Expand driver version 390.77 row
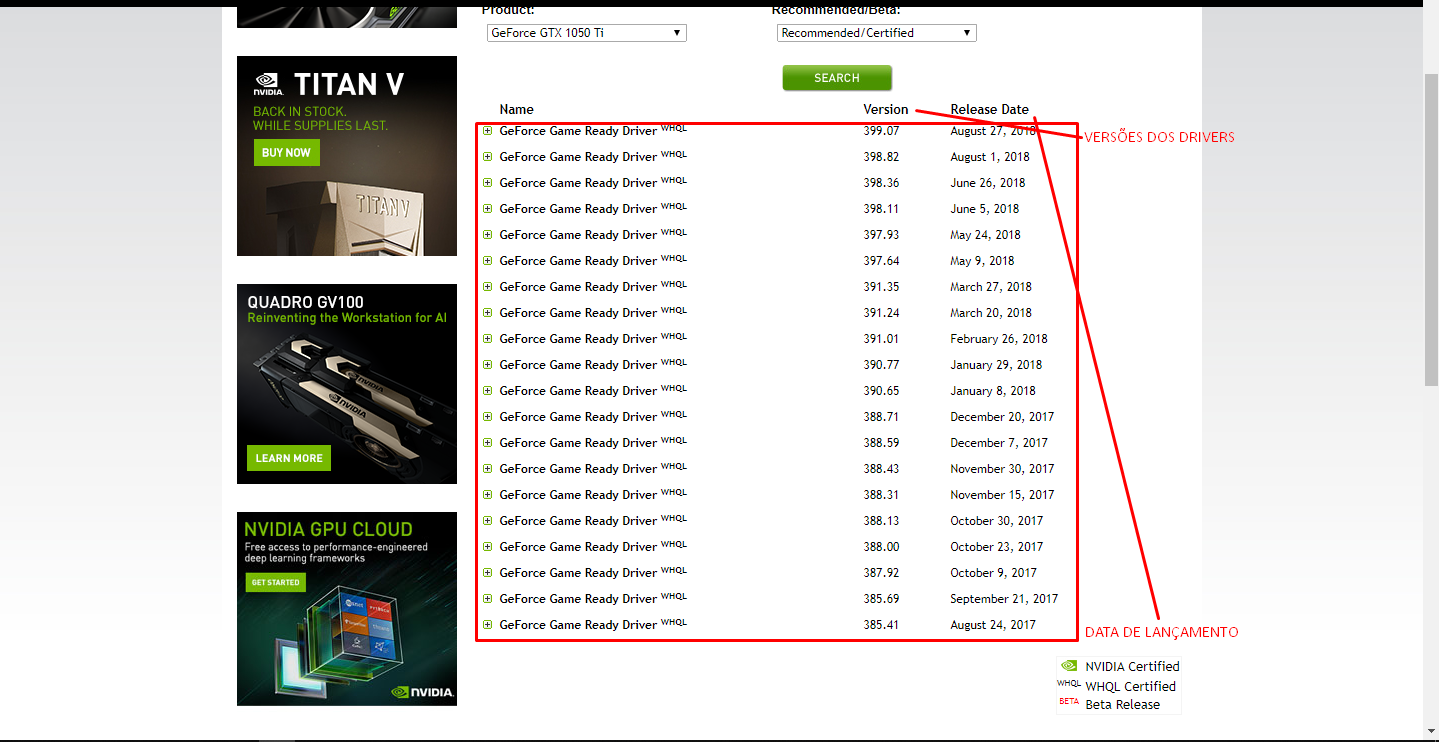This screenshot has width=1439, height=742. 487,364
